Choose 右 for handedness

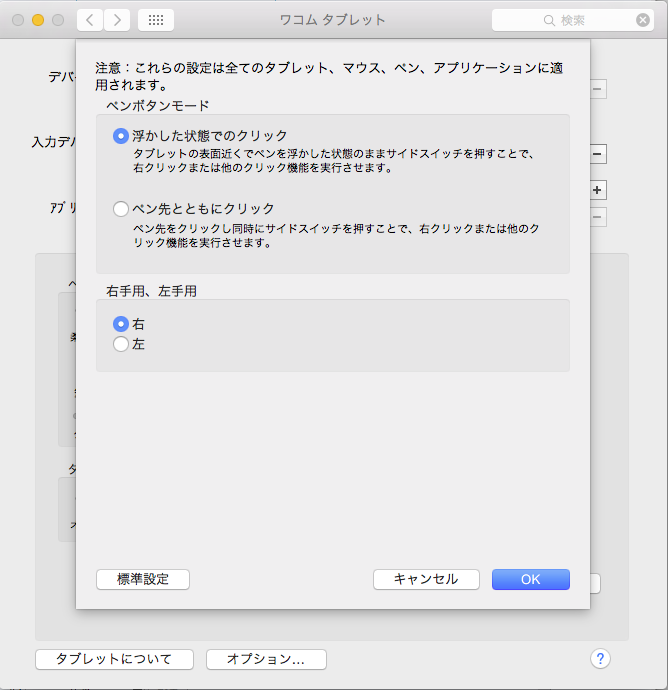coord(121,324)
